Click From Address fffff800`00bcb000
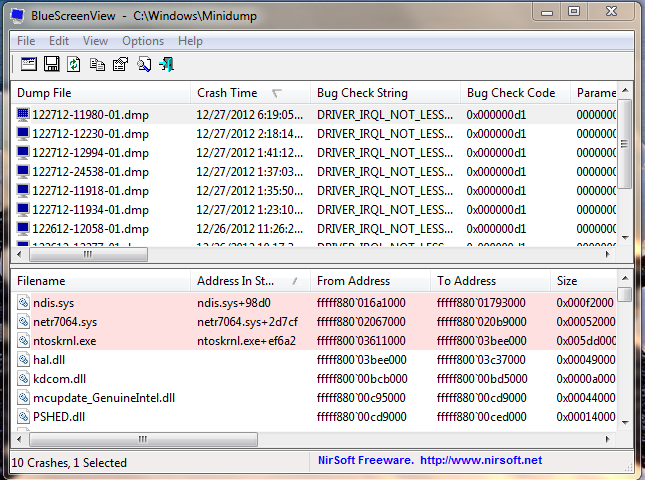Screen dimensions: 645x480 (362, 379)
